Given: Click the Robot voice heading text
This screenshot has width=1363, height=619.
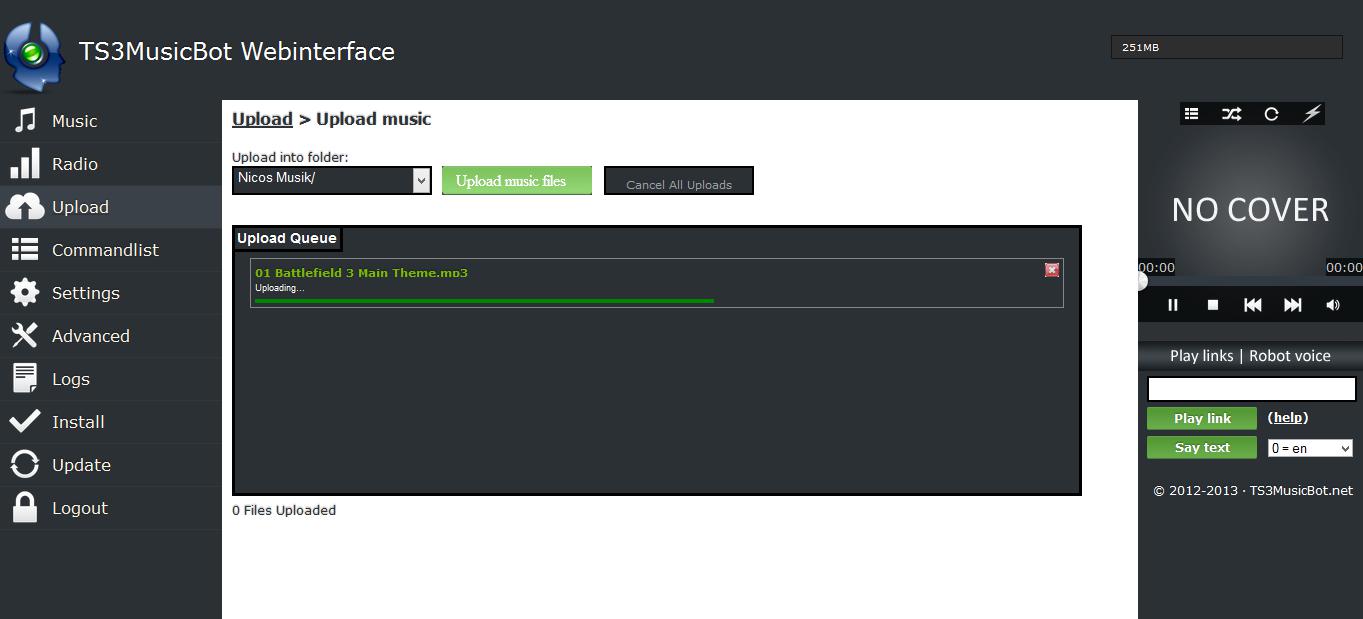Looking at the screenshot, I should [1290, 356].
